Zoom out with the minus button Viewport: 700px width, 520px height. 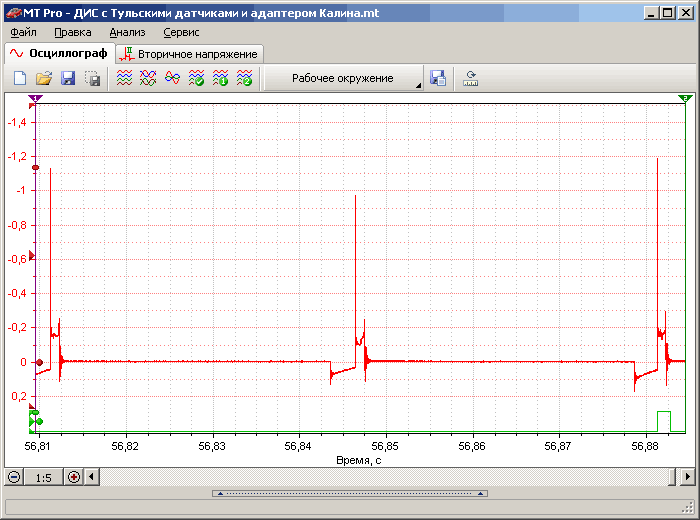[x=14, y=477]
